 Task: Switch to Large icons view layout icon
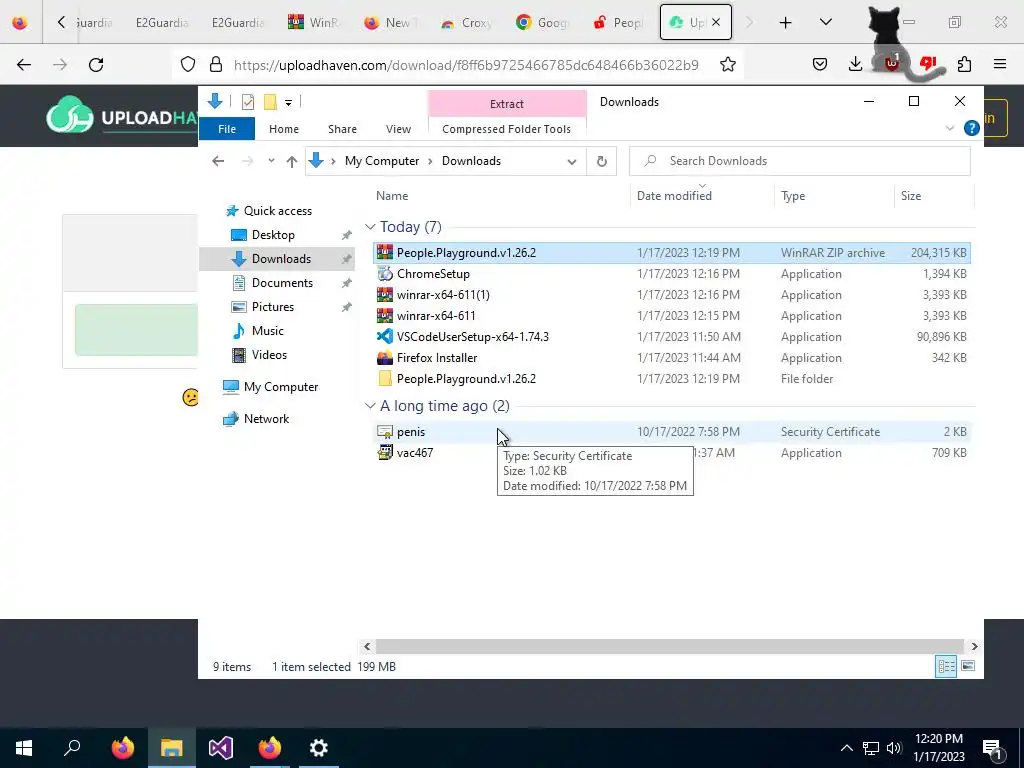[968, 667]
